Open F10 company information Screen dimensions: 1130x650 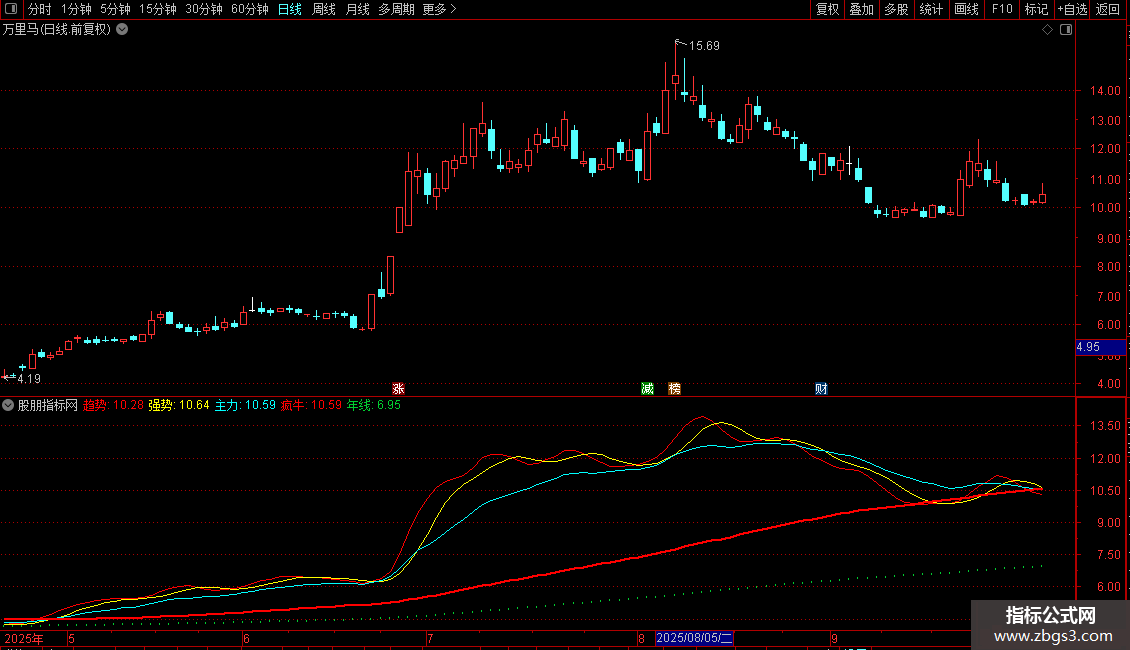point(1002,9)
